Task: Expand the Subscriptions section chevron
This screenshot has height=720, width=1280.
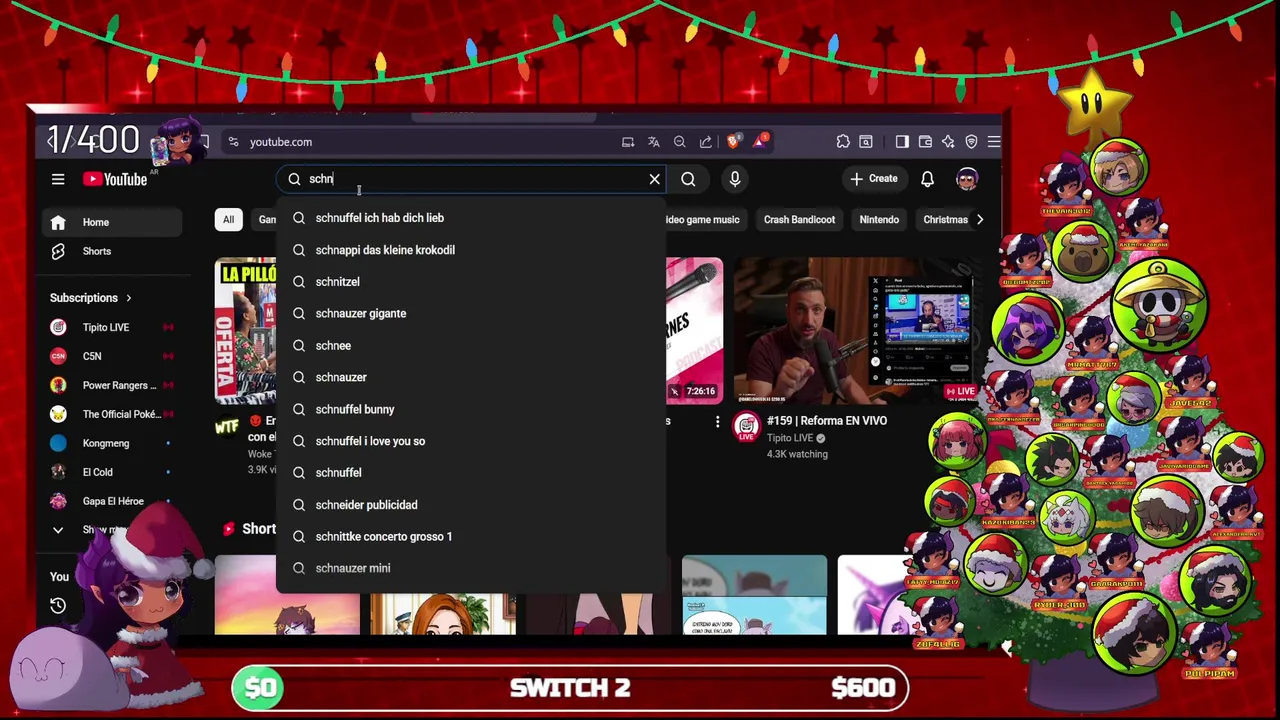Action: [128, 298]
